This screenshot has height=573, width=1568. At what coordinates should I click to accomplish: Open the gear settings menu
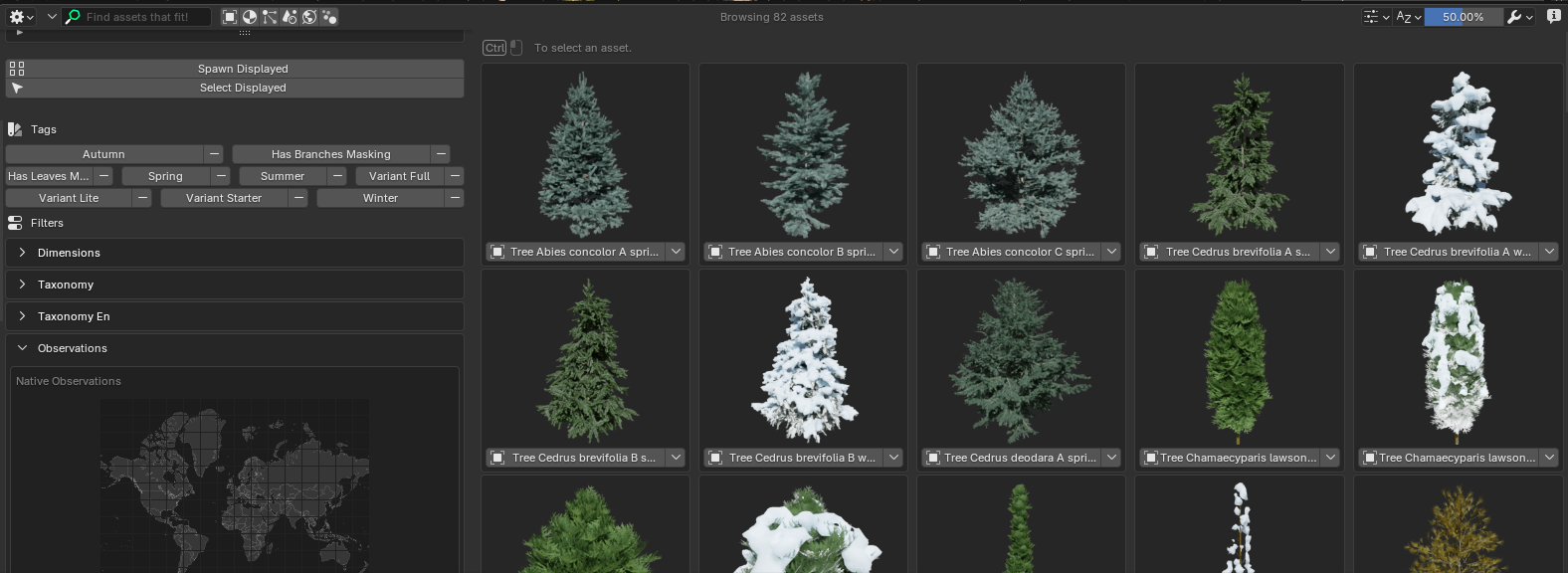click(22, 17)
